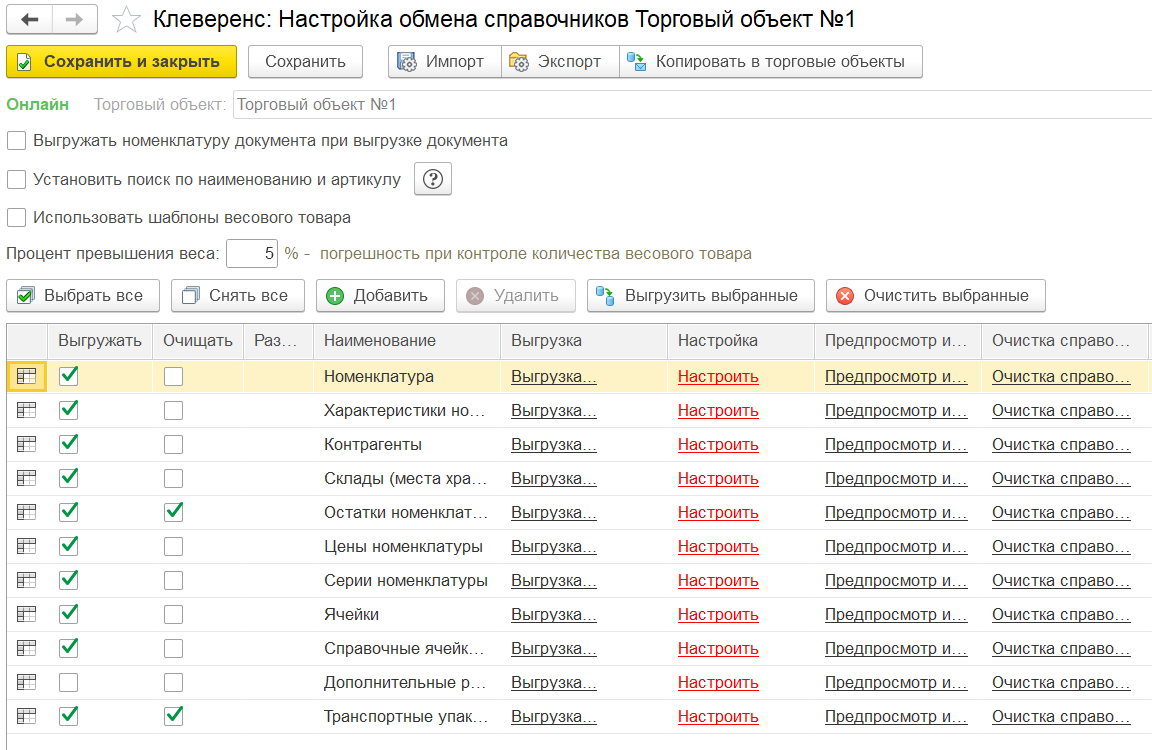
Task: Open Настроить link for Номенклатура
Action: coord(718,377)
